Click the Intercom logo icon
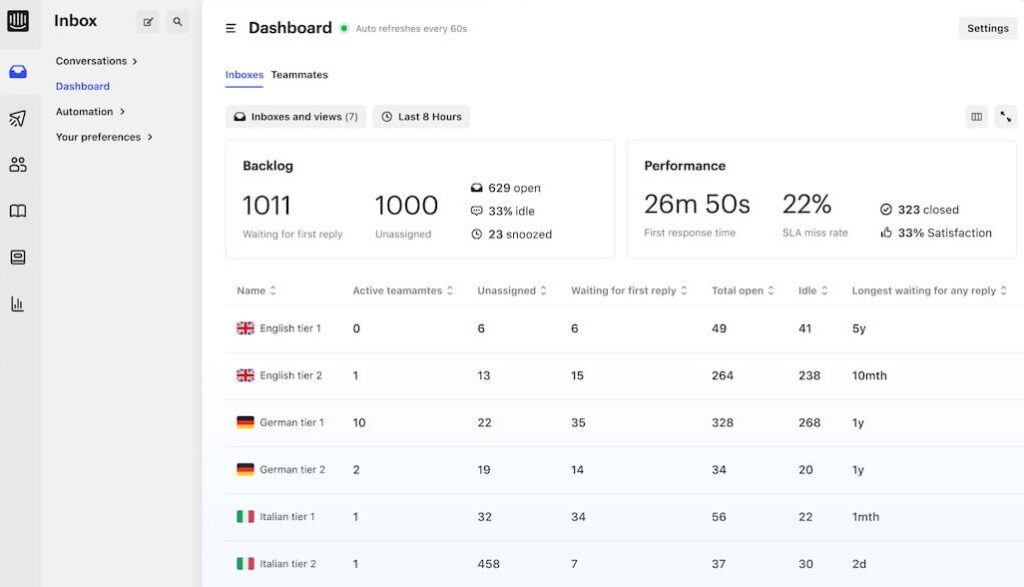The image size is (1024, 587). 18,21
